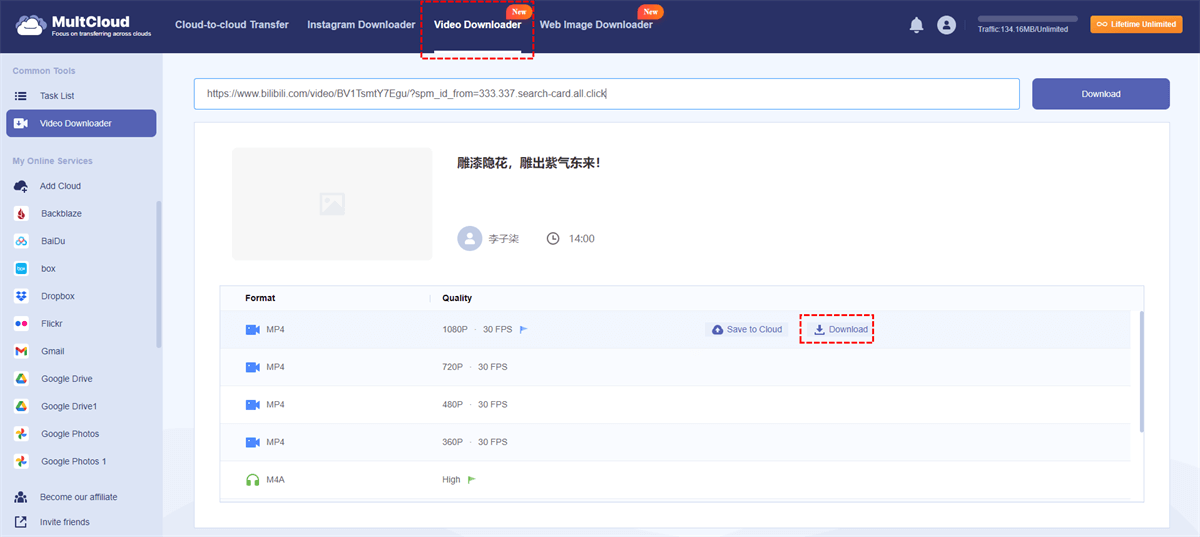Click the sidebar services scrollbar

pyautogui.click(x=158, y=275)
